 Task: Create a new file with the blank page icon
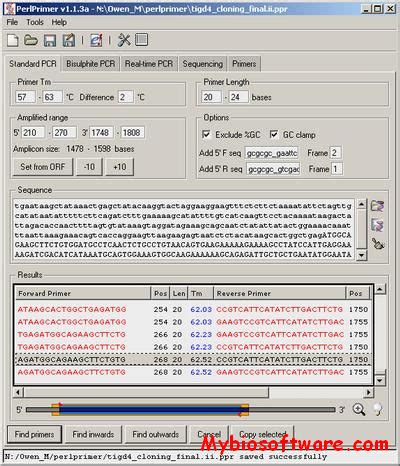tap(13, 40)
